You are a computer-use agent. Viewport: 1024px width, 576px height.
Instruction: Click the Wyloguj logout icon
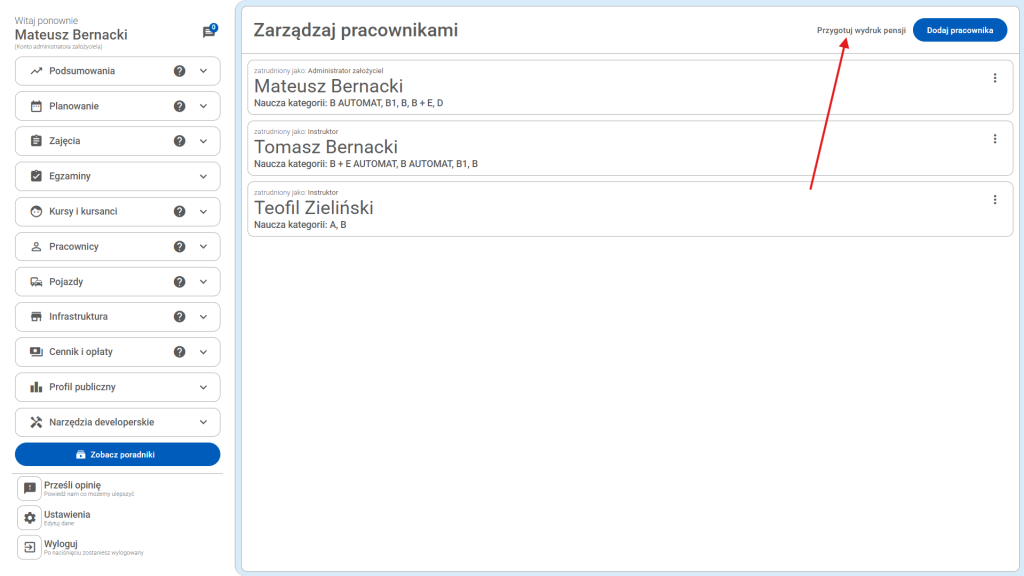pyautogui.click(x=30, y=547)
